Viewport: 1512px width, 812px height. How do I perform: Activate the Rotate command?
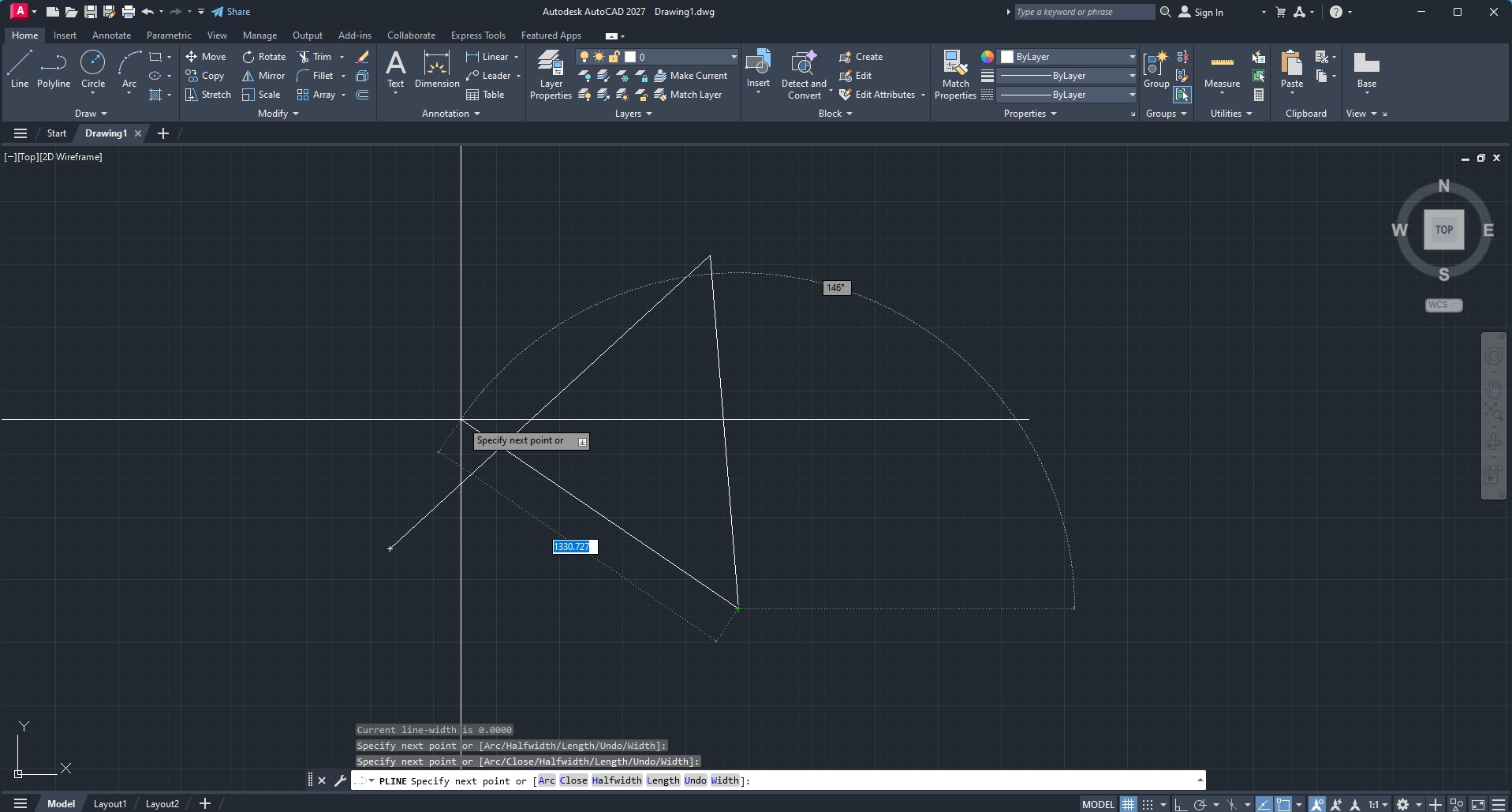coord(264,57)
